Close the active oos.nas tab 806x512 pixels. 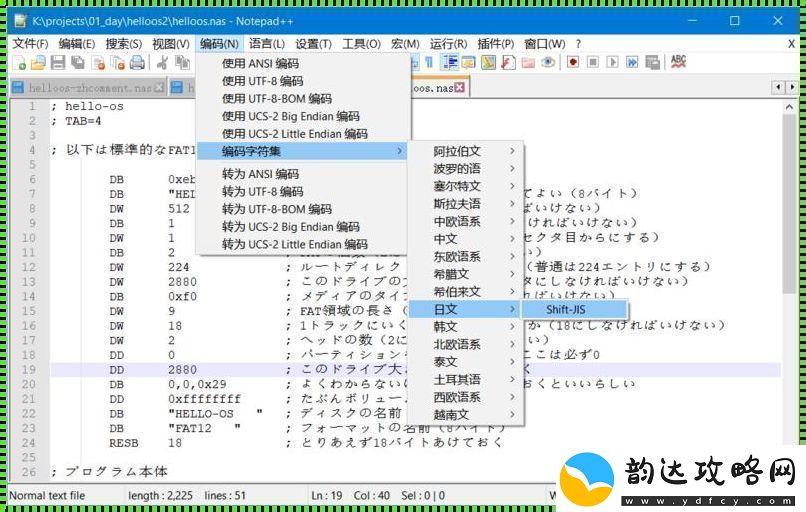pos(459,87)
